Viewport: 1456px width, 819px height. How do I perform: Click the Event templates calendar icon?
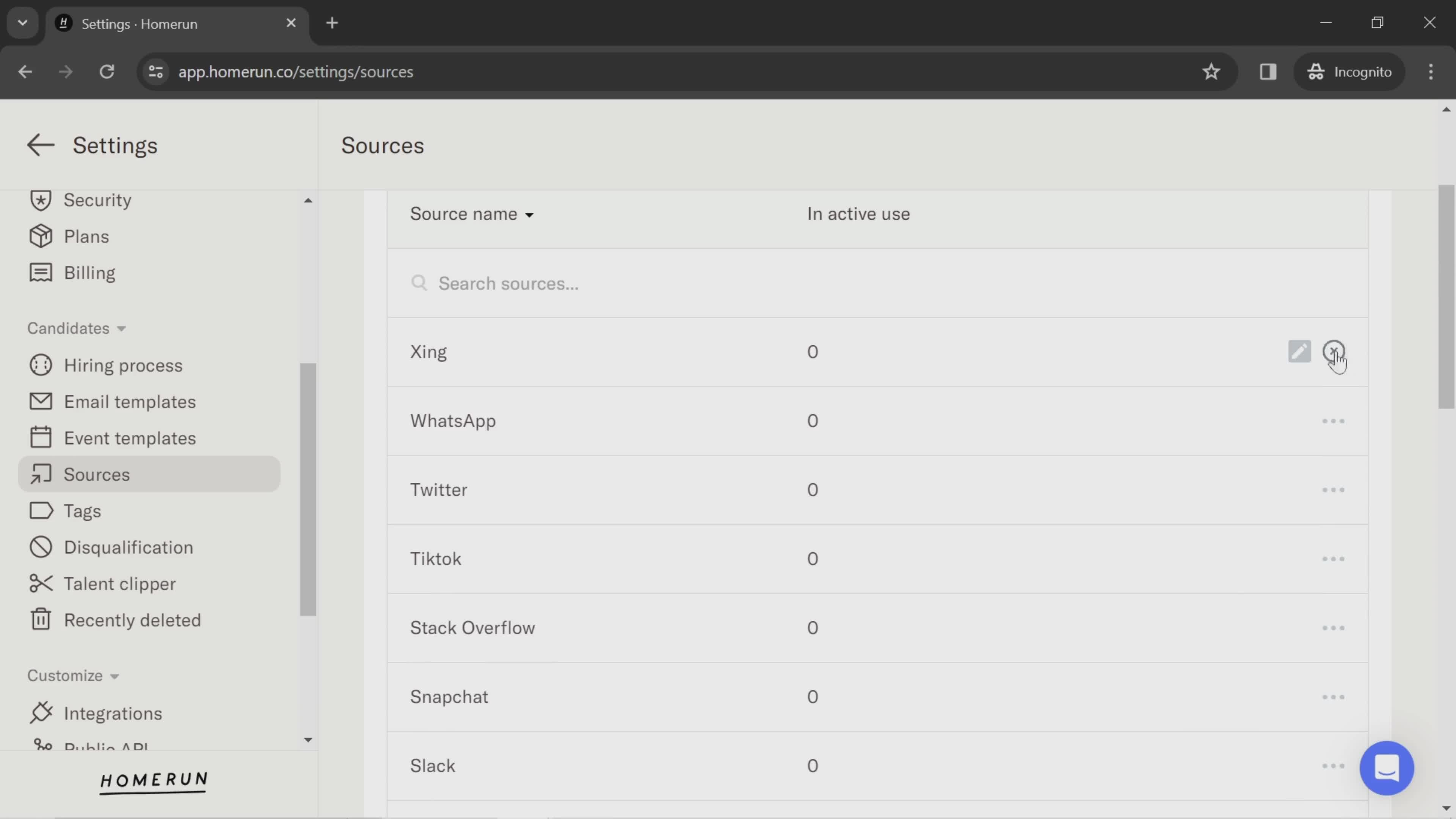[41, 438]
